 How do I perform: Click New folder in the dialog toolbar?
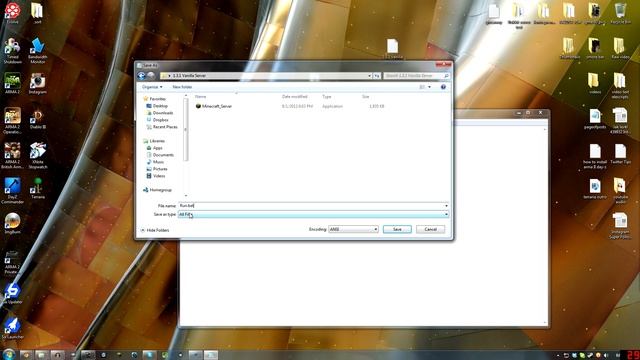[x=182, y=87]
